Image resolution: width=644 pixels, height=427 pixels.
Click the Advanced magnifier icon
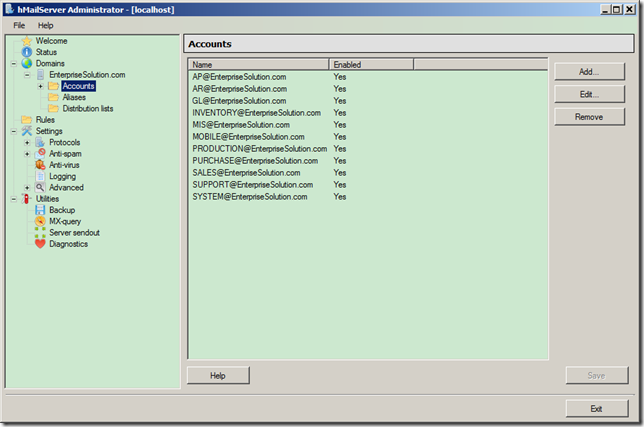[40, 187]
